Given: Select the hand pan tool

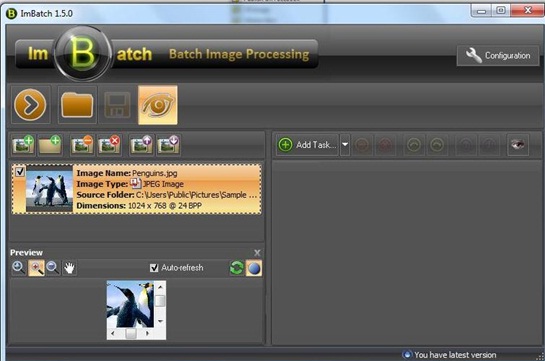Looking at the screenshot, I should tap(70, 268).
